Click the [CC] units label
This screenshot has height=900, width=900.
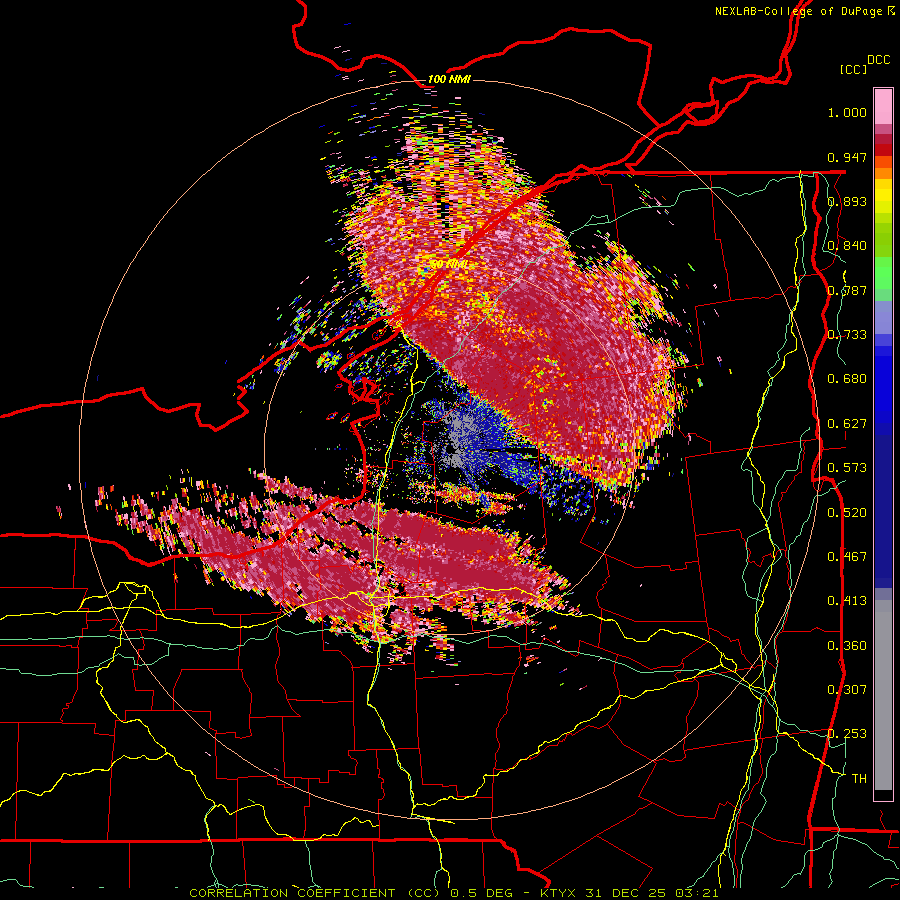coord(853,69)
